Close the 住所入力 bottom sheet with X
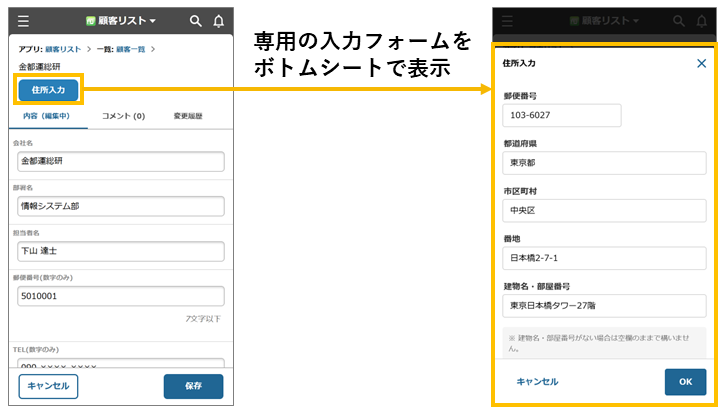The width and height of the screenshot is (725, 416). pyautogui.click(x=701, y=63)
